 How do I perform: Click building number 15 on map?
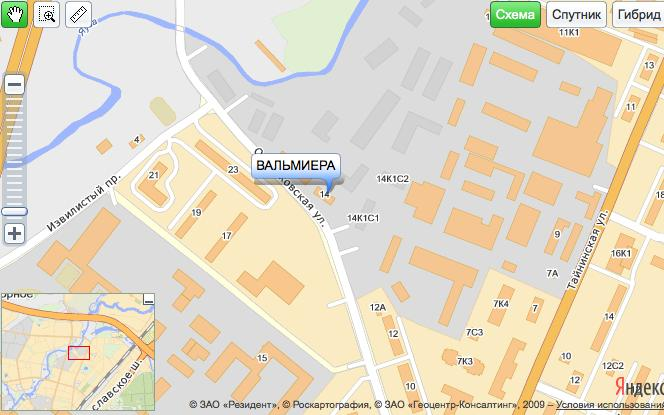262,358
